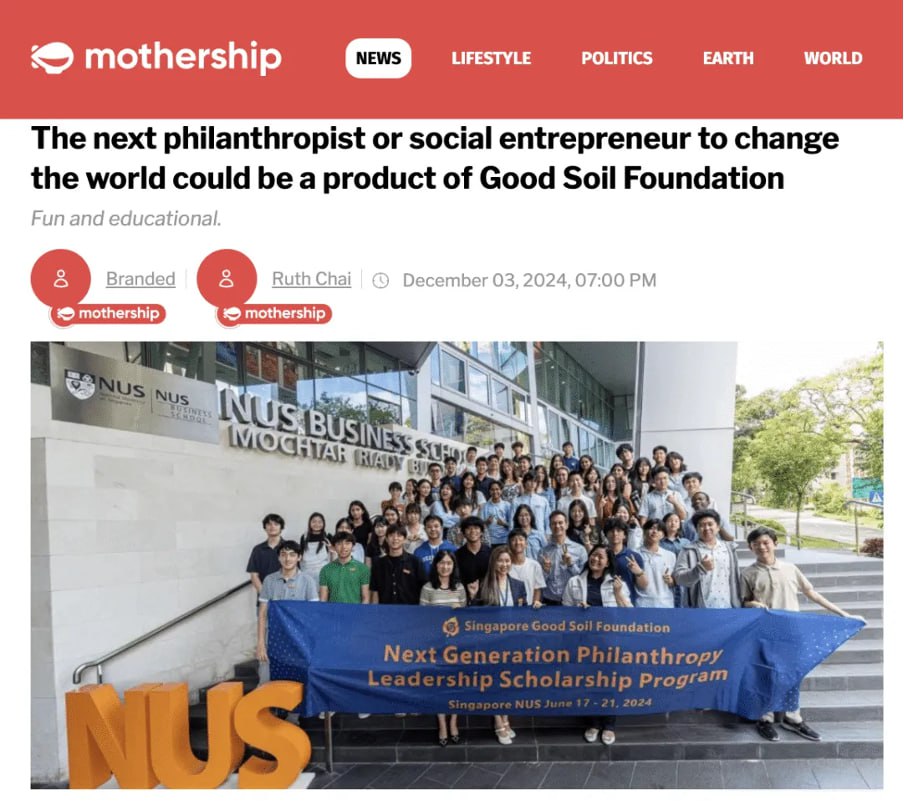Open the Branded author link
The height and width of the screenshot is (806, 904).
[x=141, y=279]
